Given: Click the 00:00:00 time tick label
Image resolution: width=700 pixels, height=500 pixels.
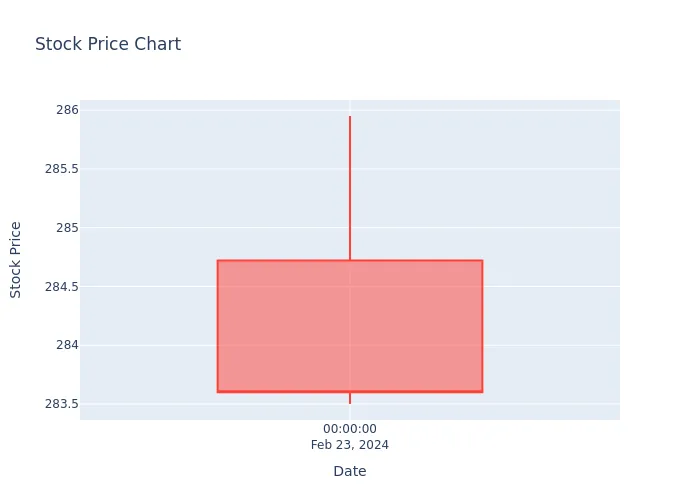Looking at the screenshot, I should (350, 429).
